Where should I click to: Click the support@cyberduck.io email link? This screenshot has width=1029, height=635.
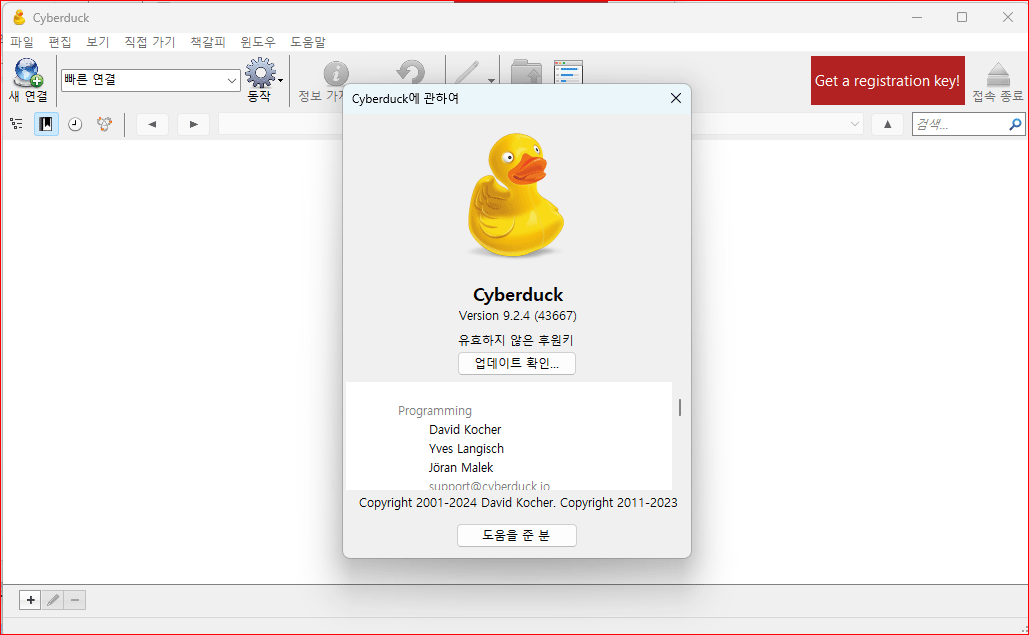tap(489, 486)
